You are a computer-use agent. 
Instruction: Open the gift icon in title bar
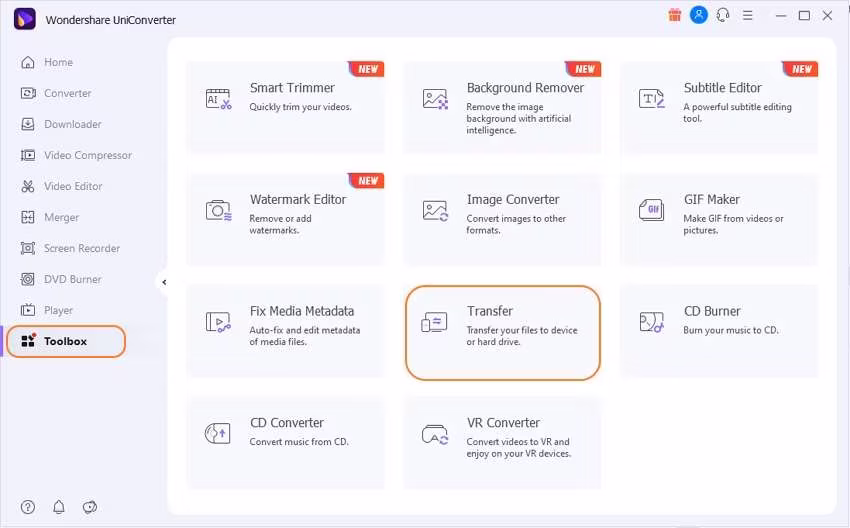click(674, 15)
